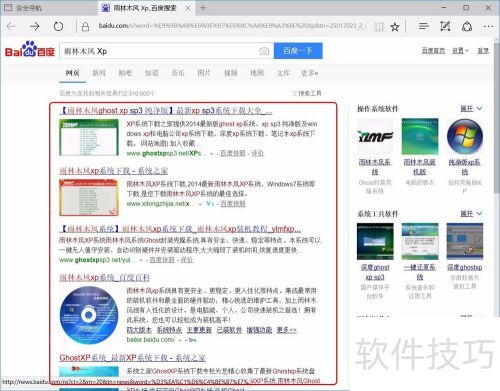500x391 pixels.
Task: Click 评价 link on first result
Action: [x=257, y=153]
